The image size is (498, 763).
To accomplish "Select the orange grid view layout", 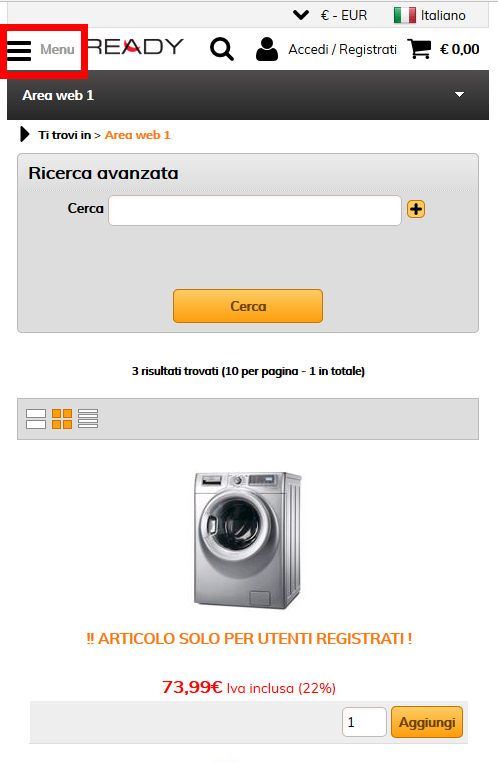I will tap(62, 418).
